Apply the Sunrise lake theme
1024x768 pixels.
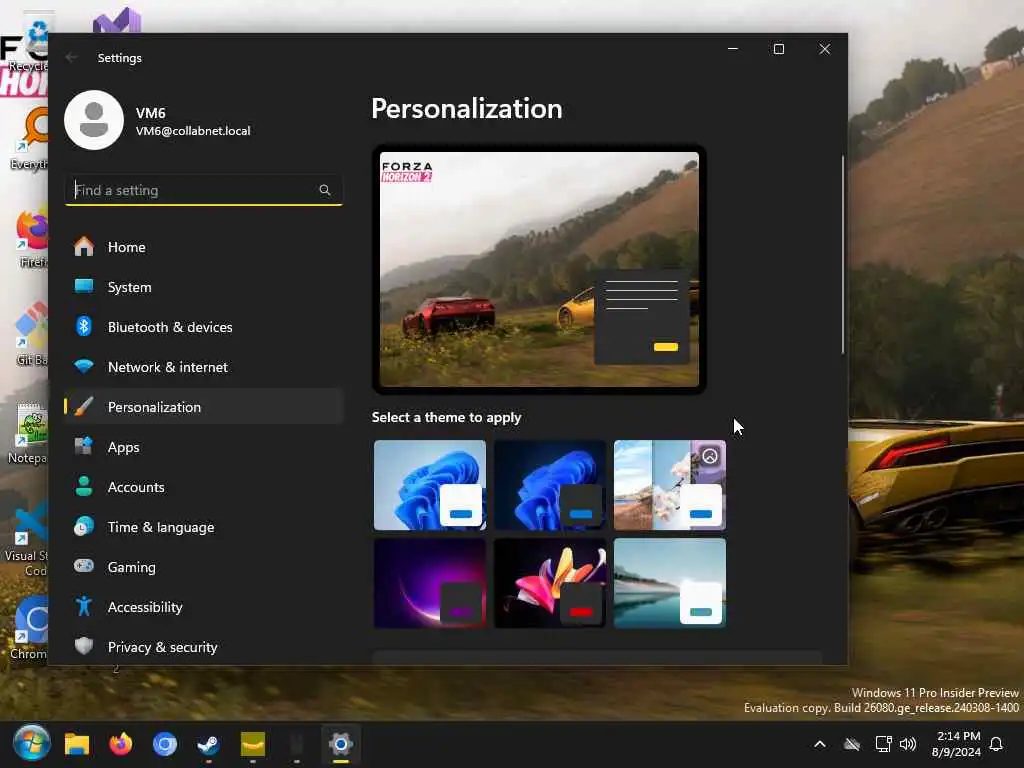click(670, 583)
